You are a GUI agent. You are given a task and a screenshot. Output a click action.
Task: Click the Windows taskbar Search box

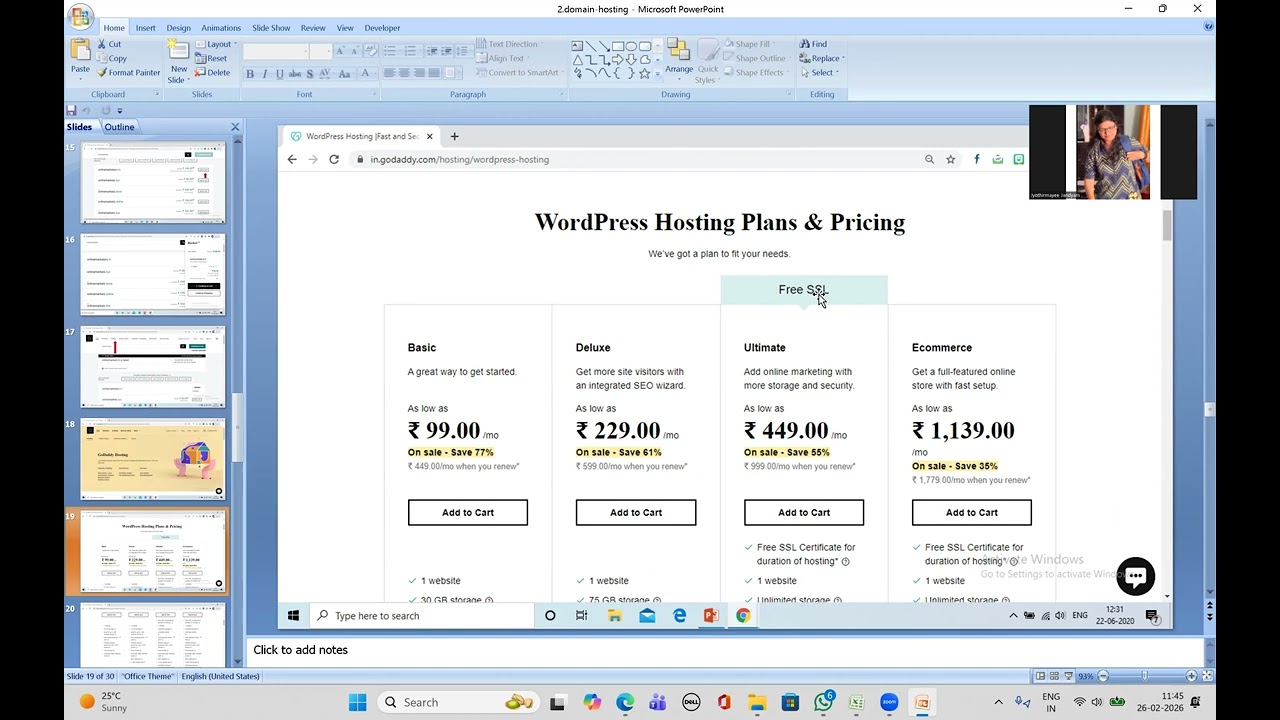tap(458, 703)
